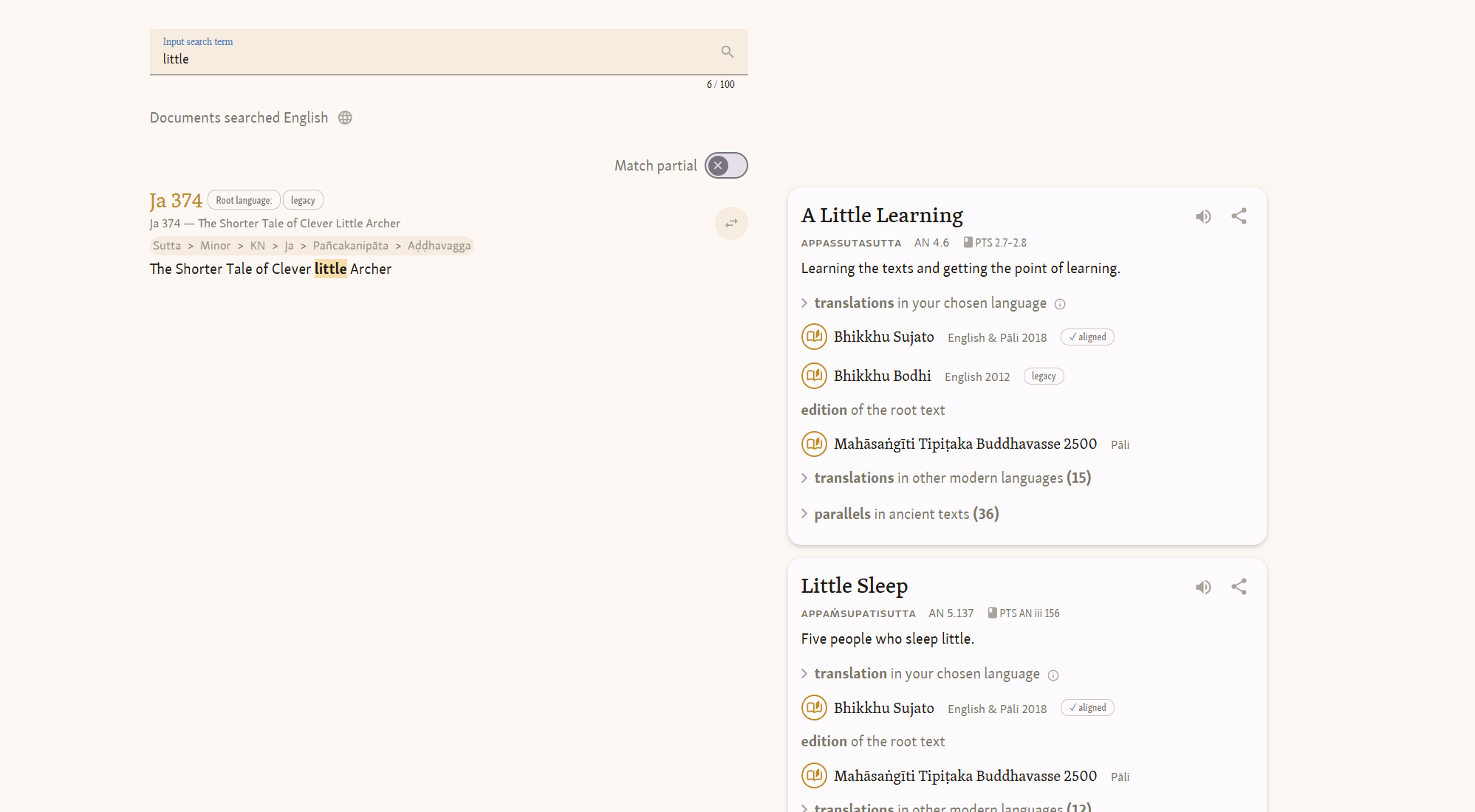Click the search magnifier icon
The height and width of the screenshot is (812, 1475).
point(727,52)
